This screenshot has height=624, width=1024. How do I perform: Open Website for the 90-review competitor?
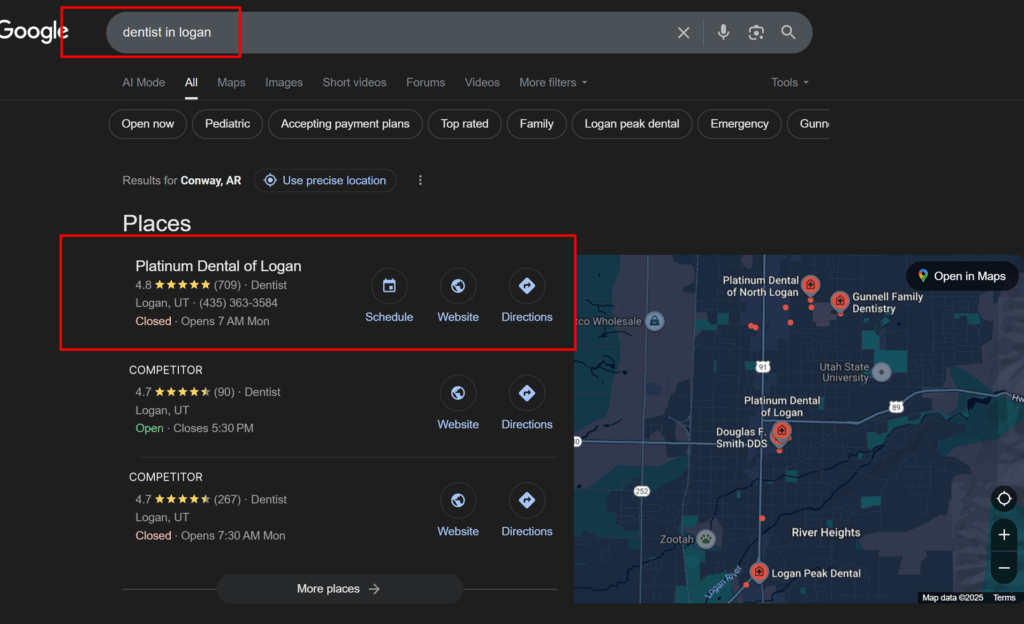pos(458,393)
